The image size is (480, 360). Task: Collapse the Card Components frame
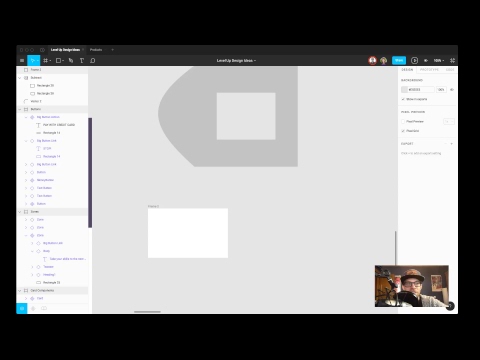coord(20,291)
